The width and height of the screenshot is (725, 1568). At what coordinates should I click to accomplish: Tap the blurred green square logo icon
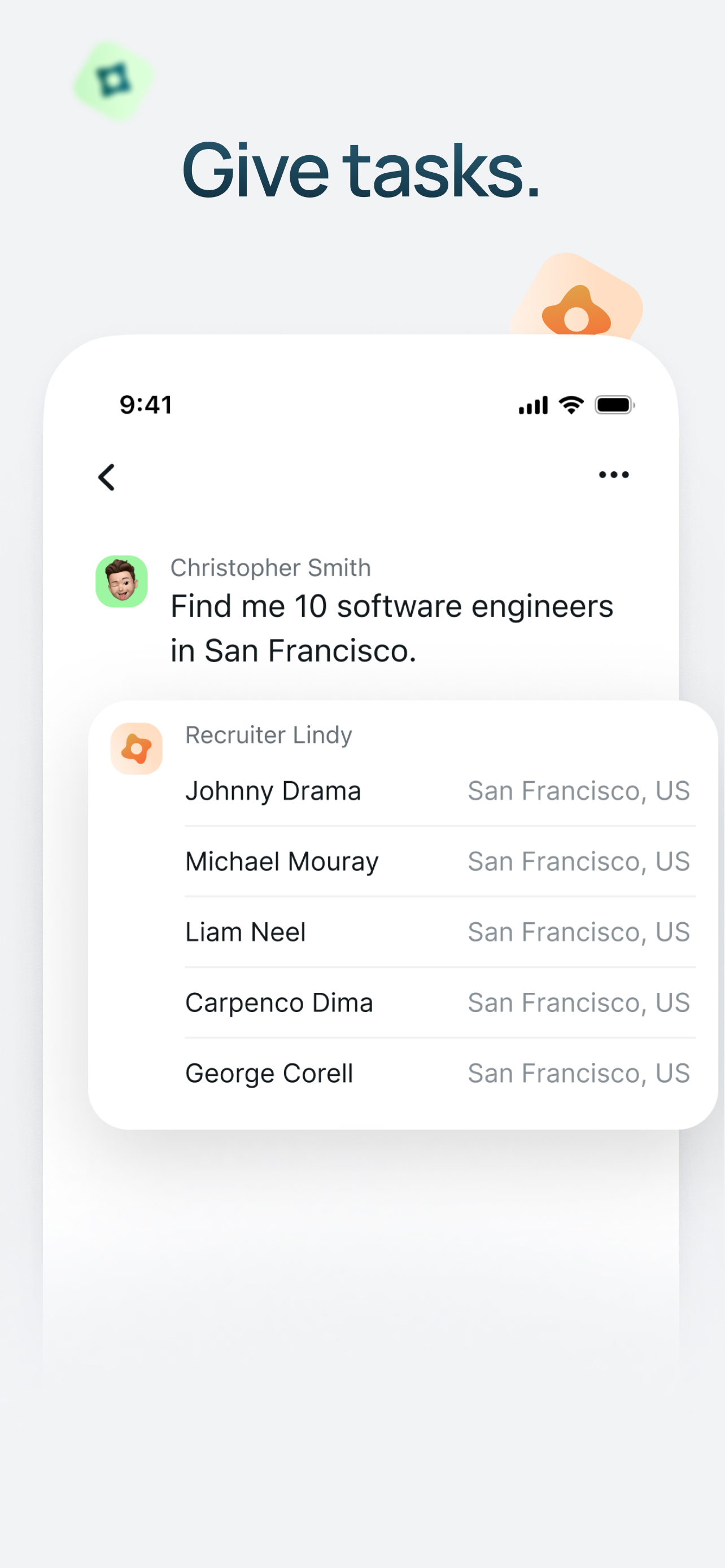(x=113, y=80)
